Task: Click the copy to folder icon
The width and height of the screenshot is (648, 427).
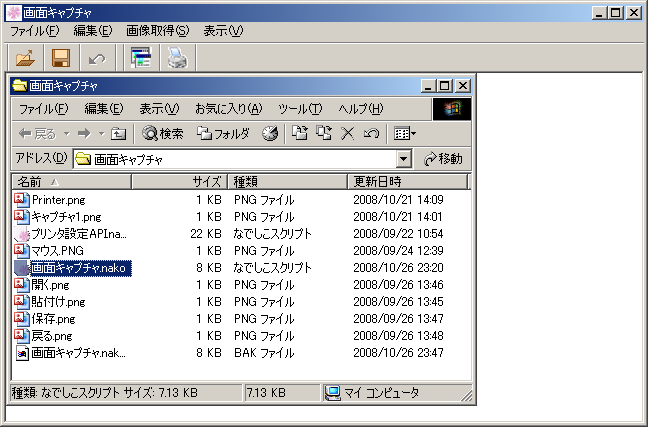Action: [x=324, y=133]
